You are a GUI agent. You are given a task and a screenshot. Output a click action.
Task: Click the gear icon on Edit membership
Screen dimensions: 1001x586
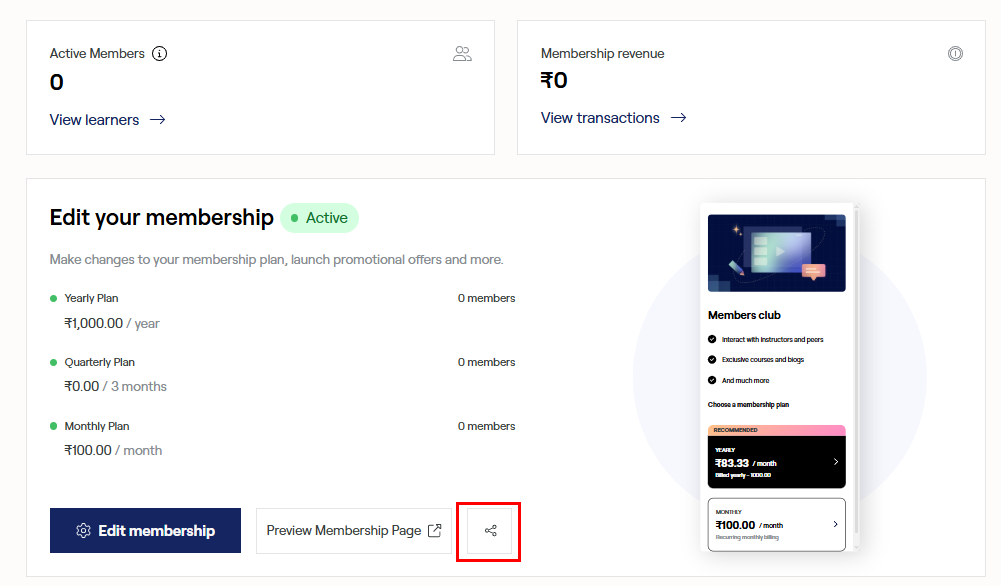coord(84,531)
